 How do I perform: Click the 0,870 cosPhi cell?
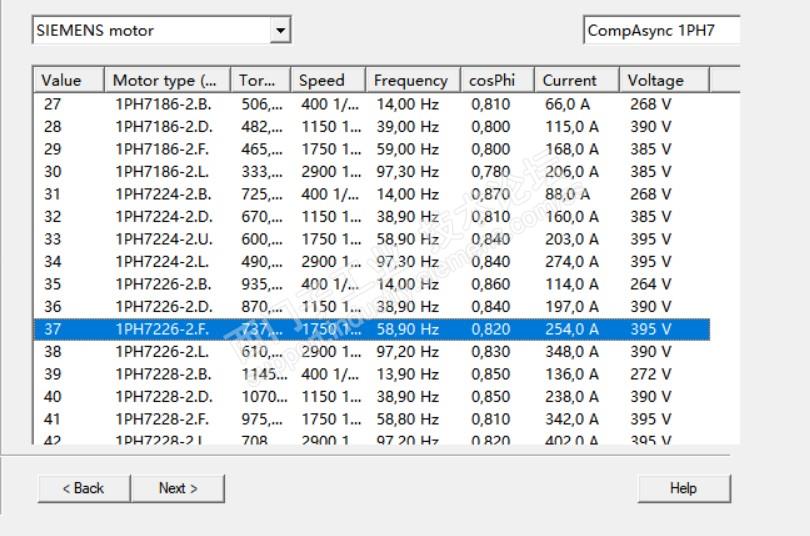coord(491,194)
